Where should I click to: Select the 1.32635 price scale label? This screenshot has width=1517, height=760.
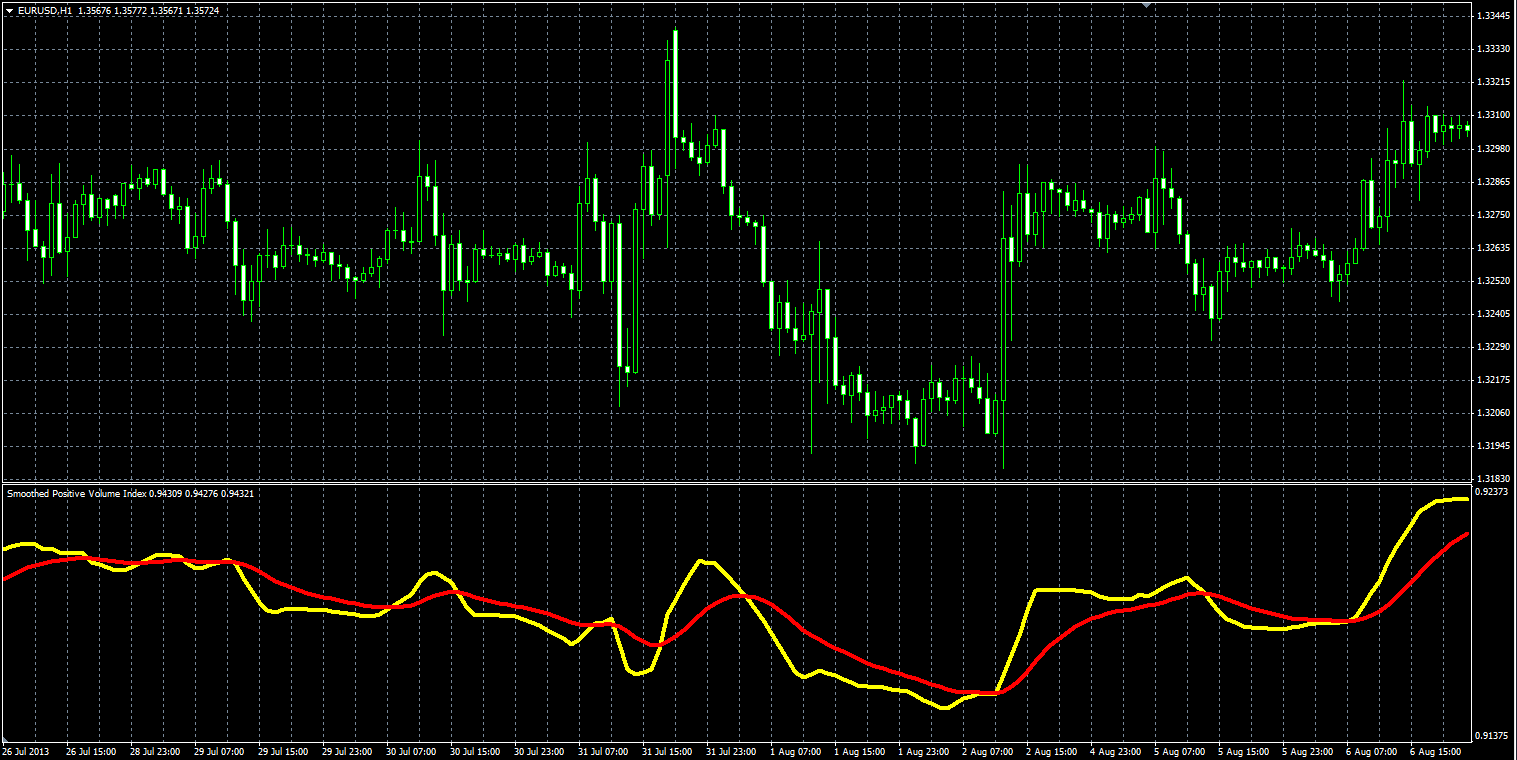pyautogui.click(x=1493, y=248)
